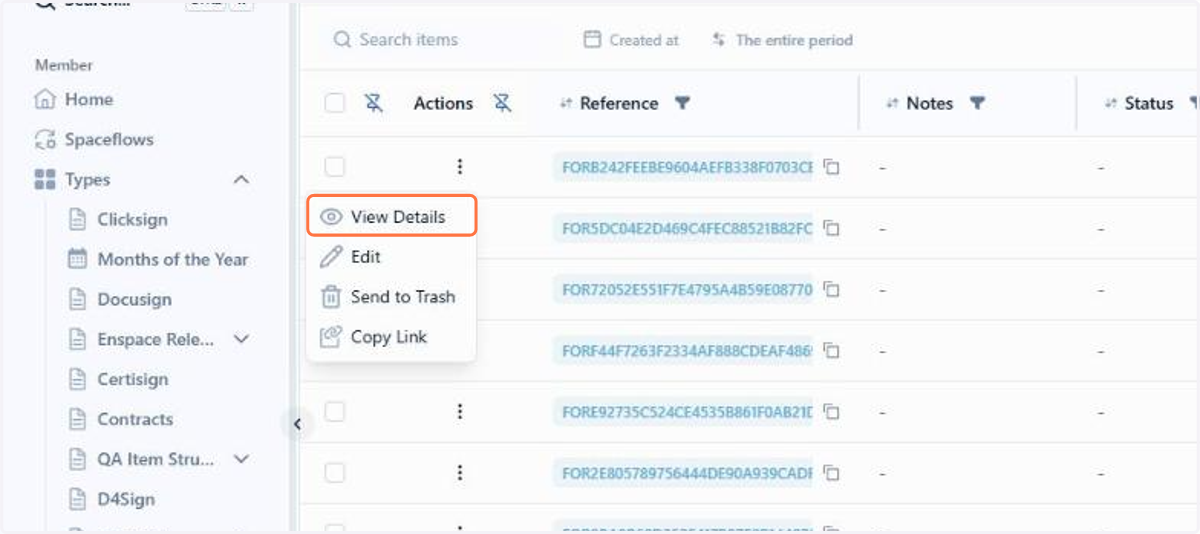Click the Types grid icon

45,180
